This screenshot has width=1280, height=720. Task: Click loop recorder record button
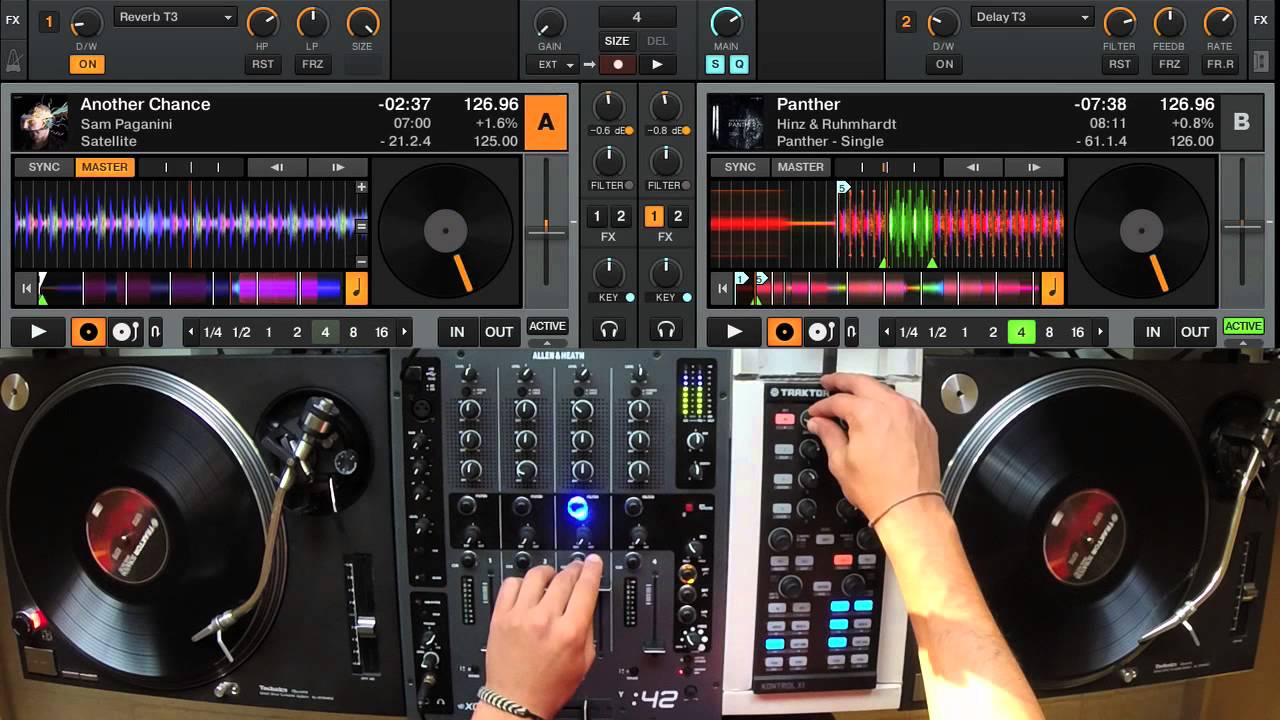[x=618, y=64]
